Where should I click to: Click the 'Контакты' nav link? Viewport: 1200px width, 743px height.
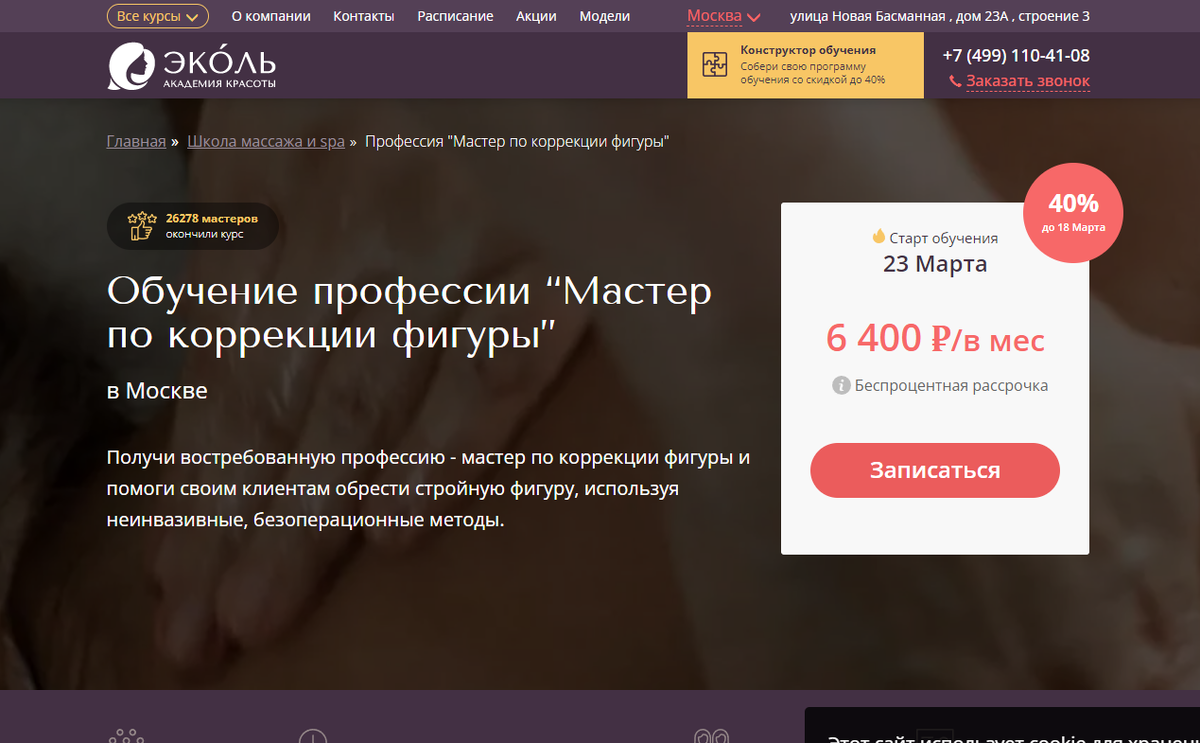click(364, 16)
